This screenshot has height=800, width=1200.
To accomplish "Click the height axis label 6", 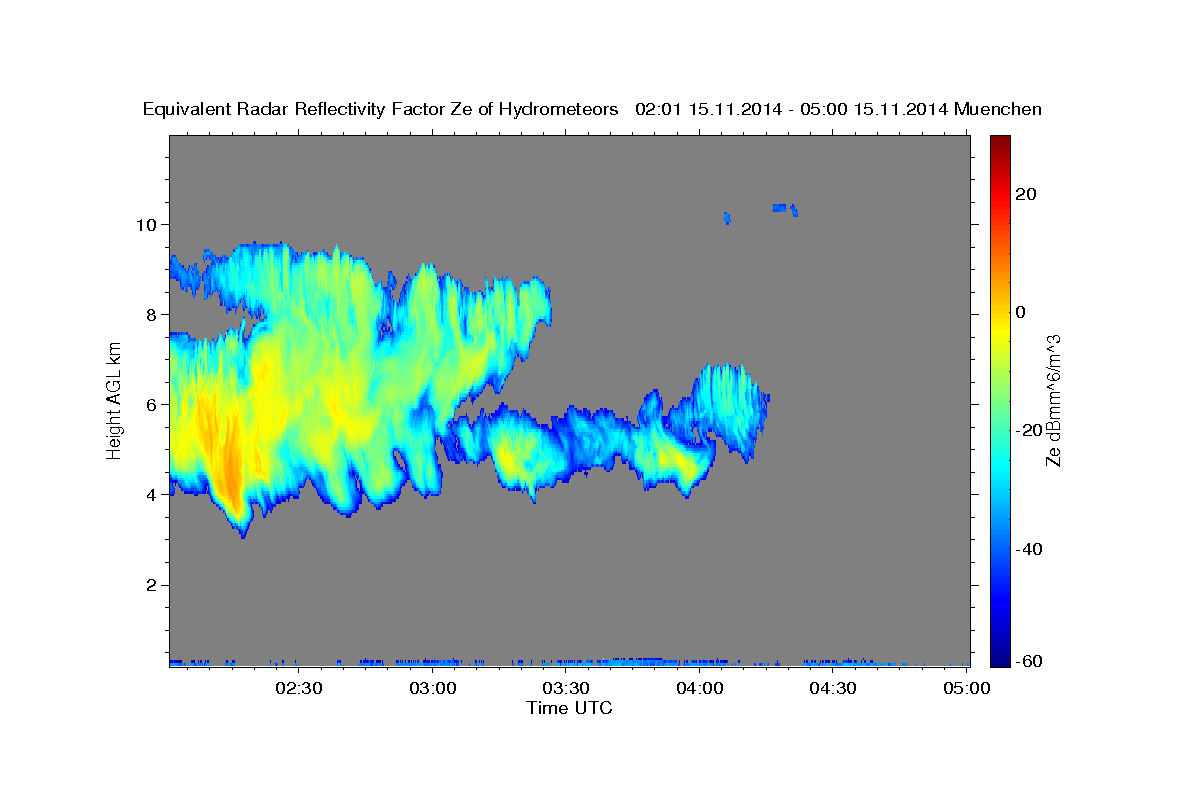I will click(154, 405).
